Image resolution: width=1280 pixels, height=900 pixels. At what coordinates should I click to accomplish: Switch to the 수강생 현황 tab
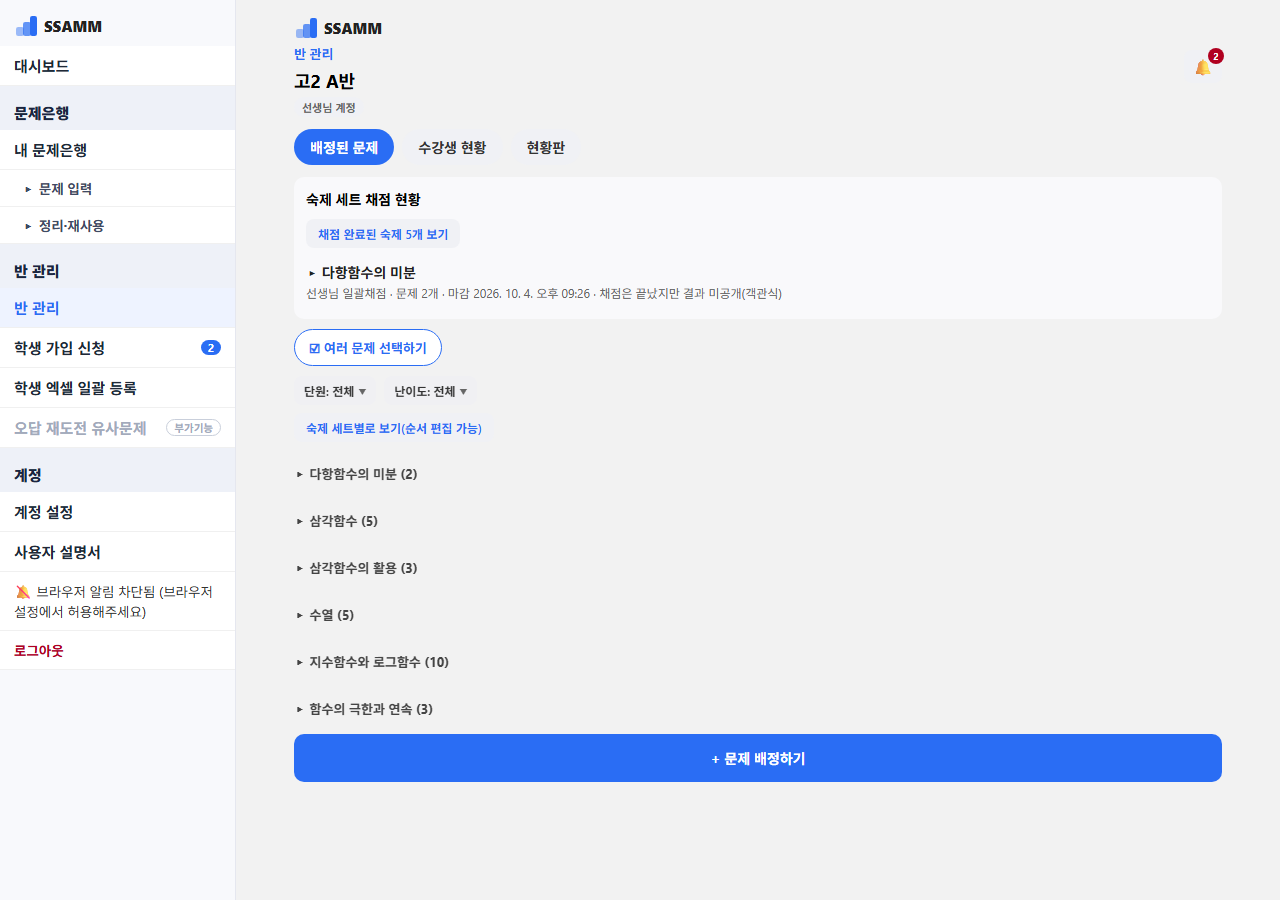452,147
